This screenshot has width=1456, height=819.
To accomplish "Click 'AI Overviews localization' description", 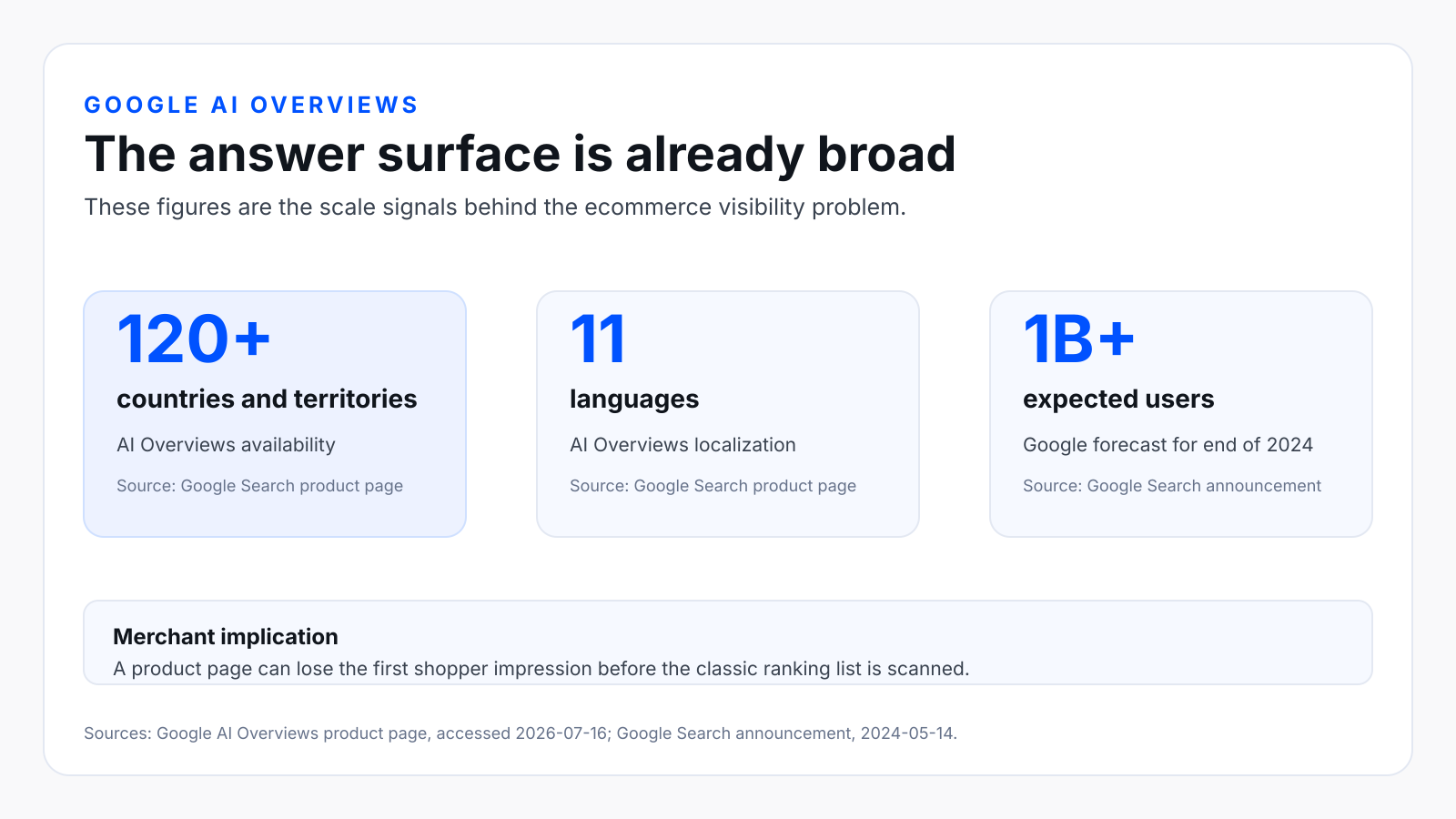I will pyautogui.click(x=682, y=445).
